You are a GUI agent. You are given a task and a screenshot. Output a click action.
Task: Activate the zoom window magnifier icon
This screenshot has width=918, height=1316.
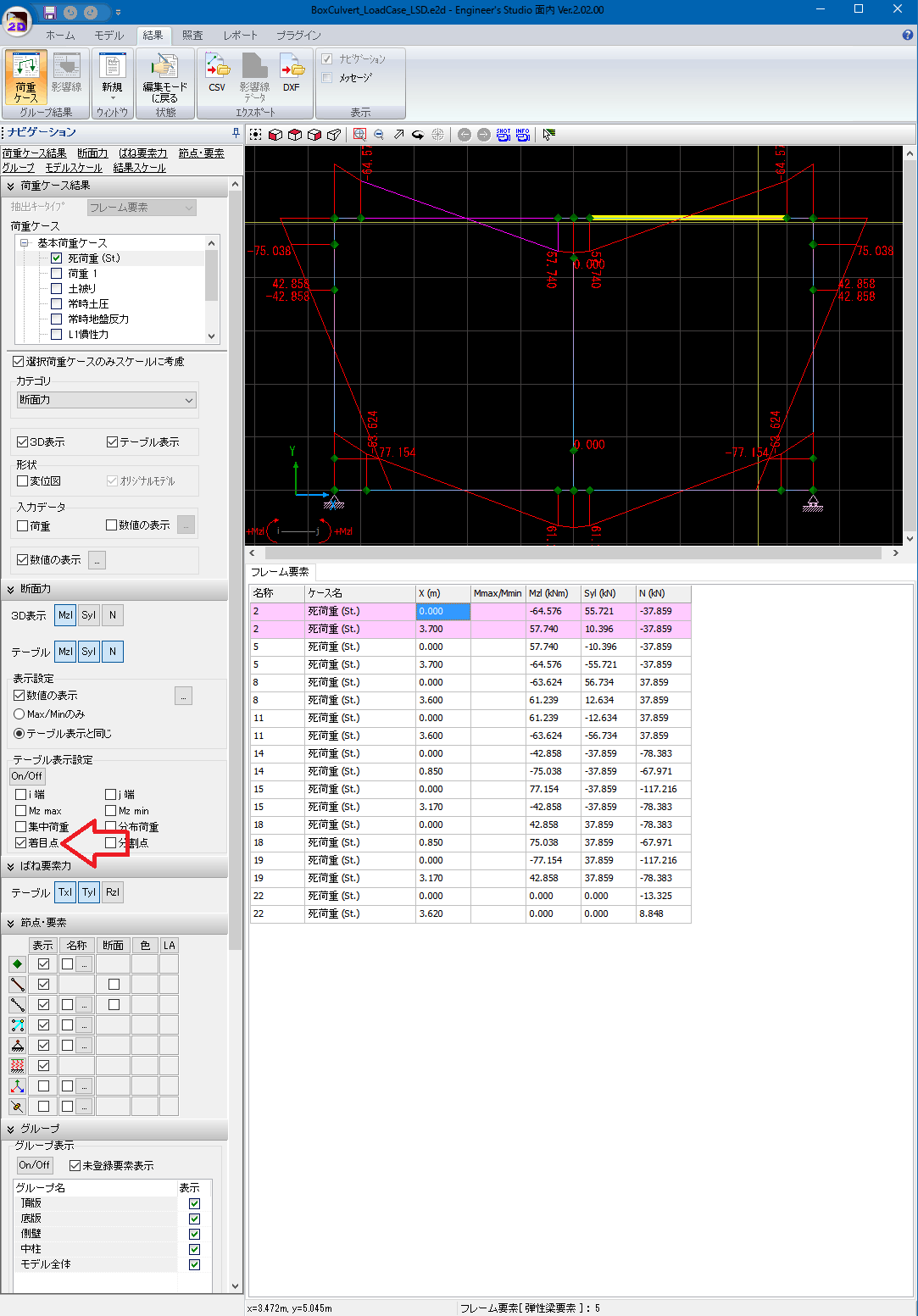(359, 135)
